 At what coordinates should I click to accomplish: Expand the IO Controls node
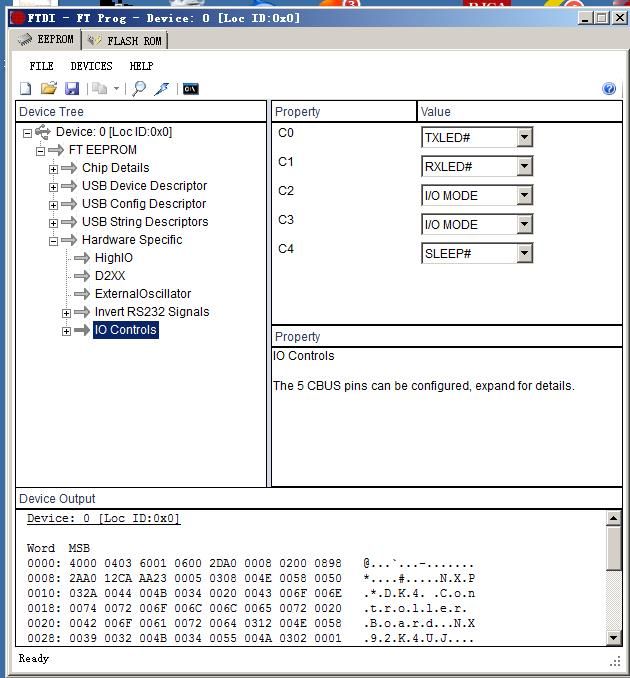pyautogui.click(x=66, y=331)
